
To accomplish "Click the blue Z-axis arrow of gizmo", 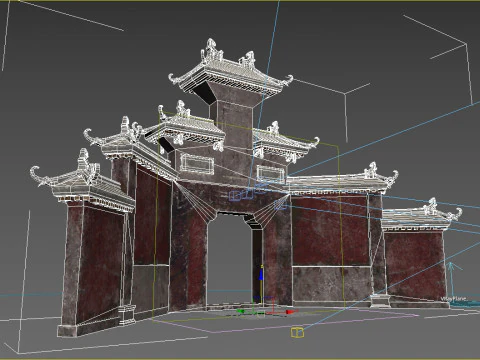I will coord(261,275).
